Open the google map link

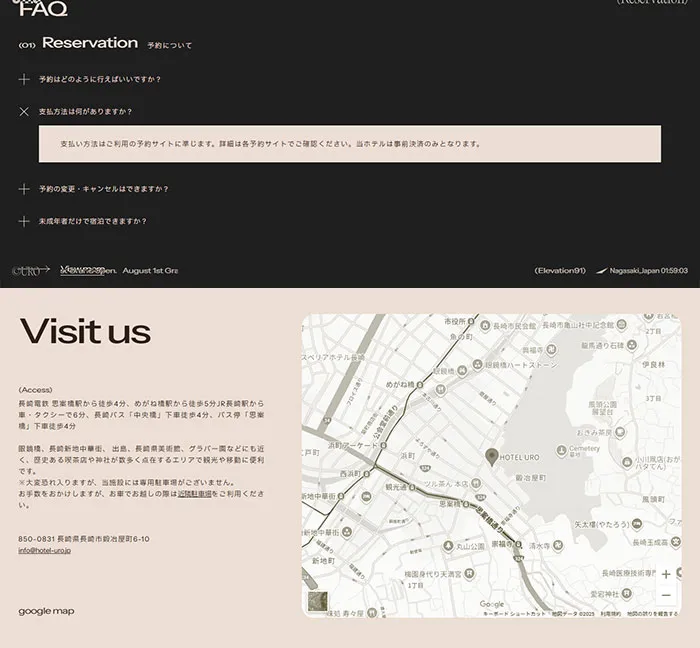46,611
